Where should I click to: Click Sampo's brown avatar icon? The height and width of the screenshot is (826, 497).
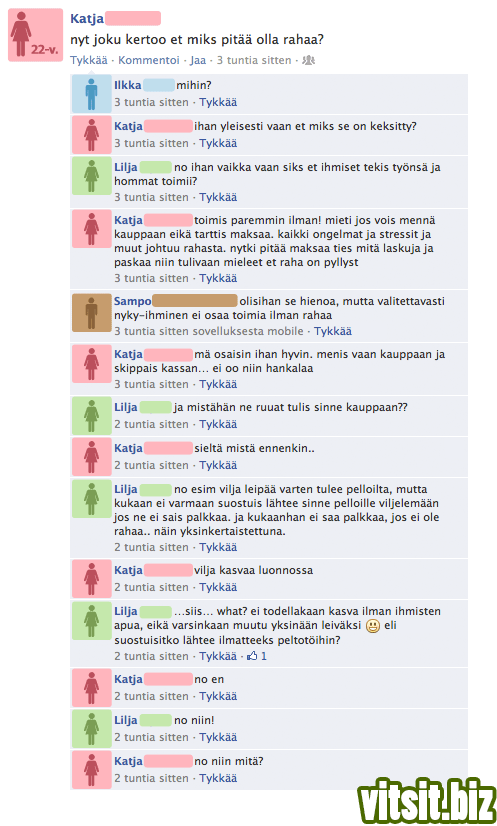tap(92, 313)
